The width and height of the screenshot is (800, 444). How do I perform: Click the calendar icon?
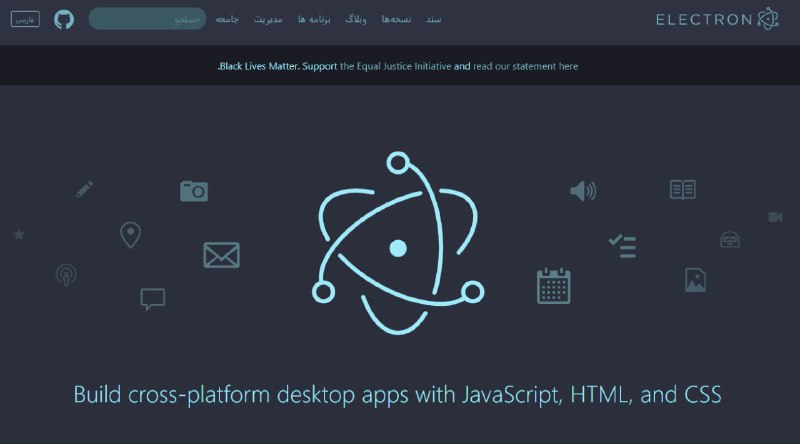pyautogui.click(x=554, y=286)
